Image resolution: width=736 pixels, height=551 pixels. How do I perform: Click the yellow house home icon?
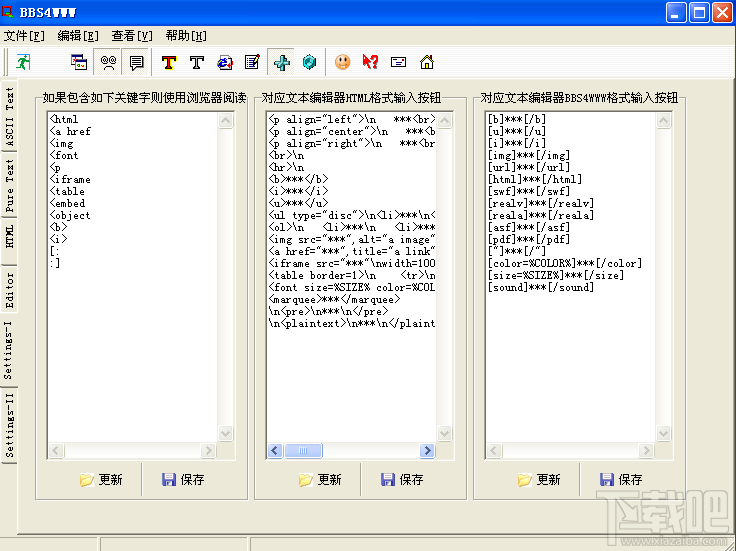click(427, 62)
